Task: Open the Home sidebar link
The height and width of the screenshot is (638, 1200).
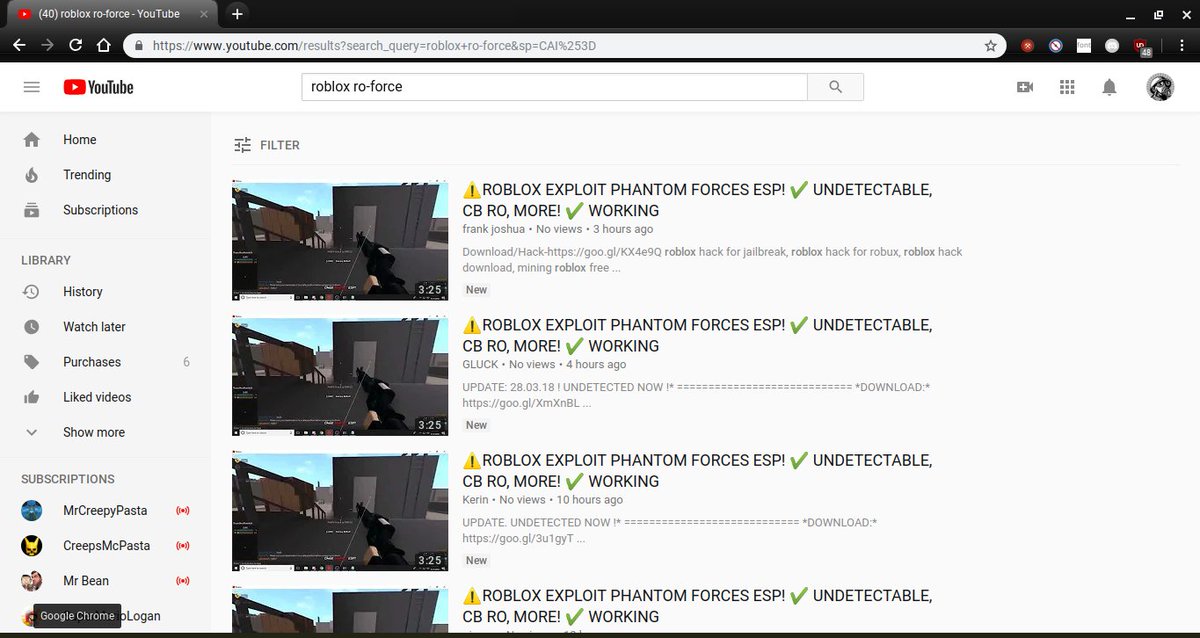Action: [x=80, y=140]
